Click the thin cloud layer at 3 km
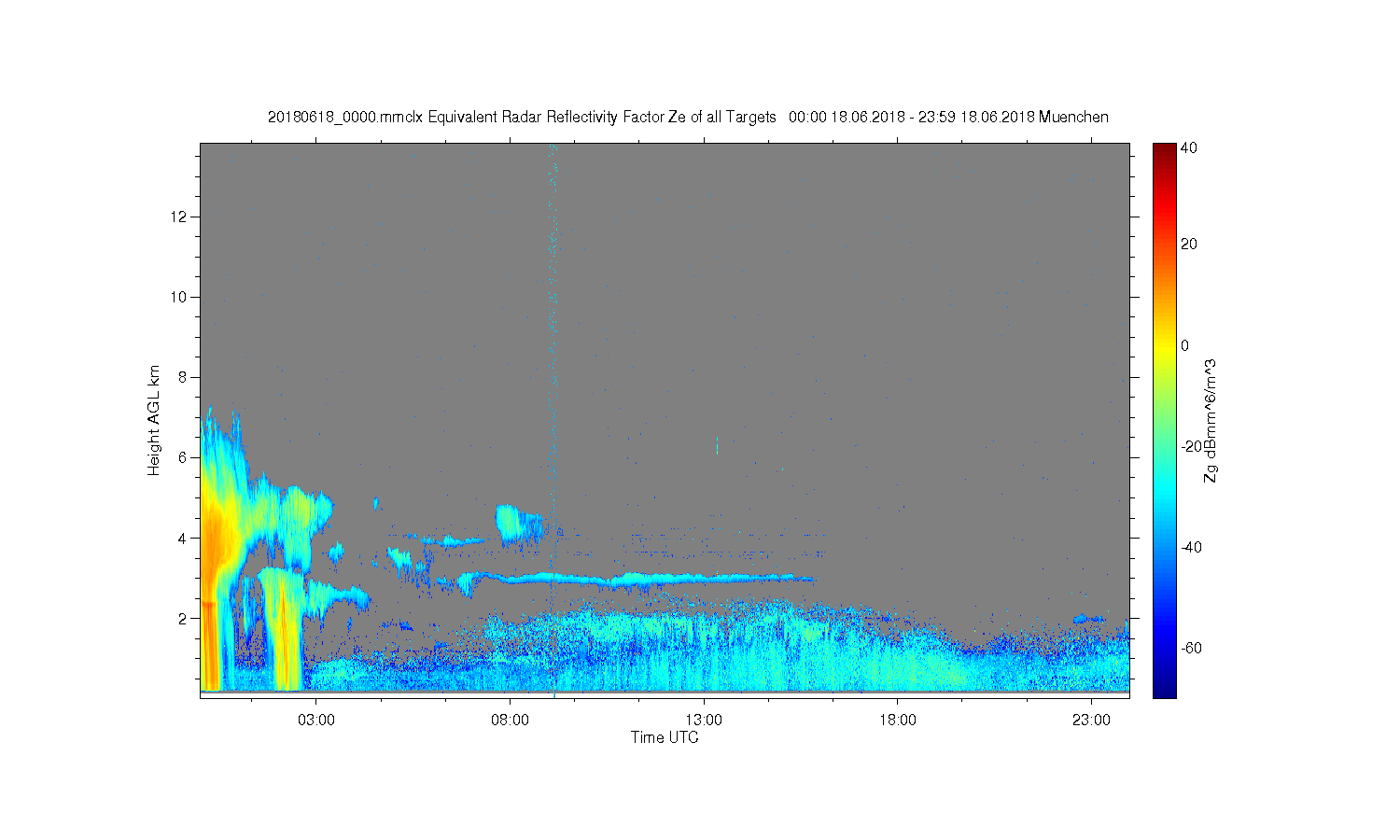 (644, 580)
